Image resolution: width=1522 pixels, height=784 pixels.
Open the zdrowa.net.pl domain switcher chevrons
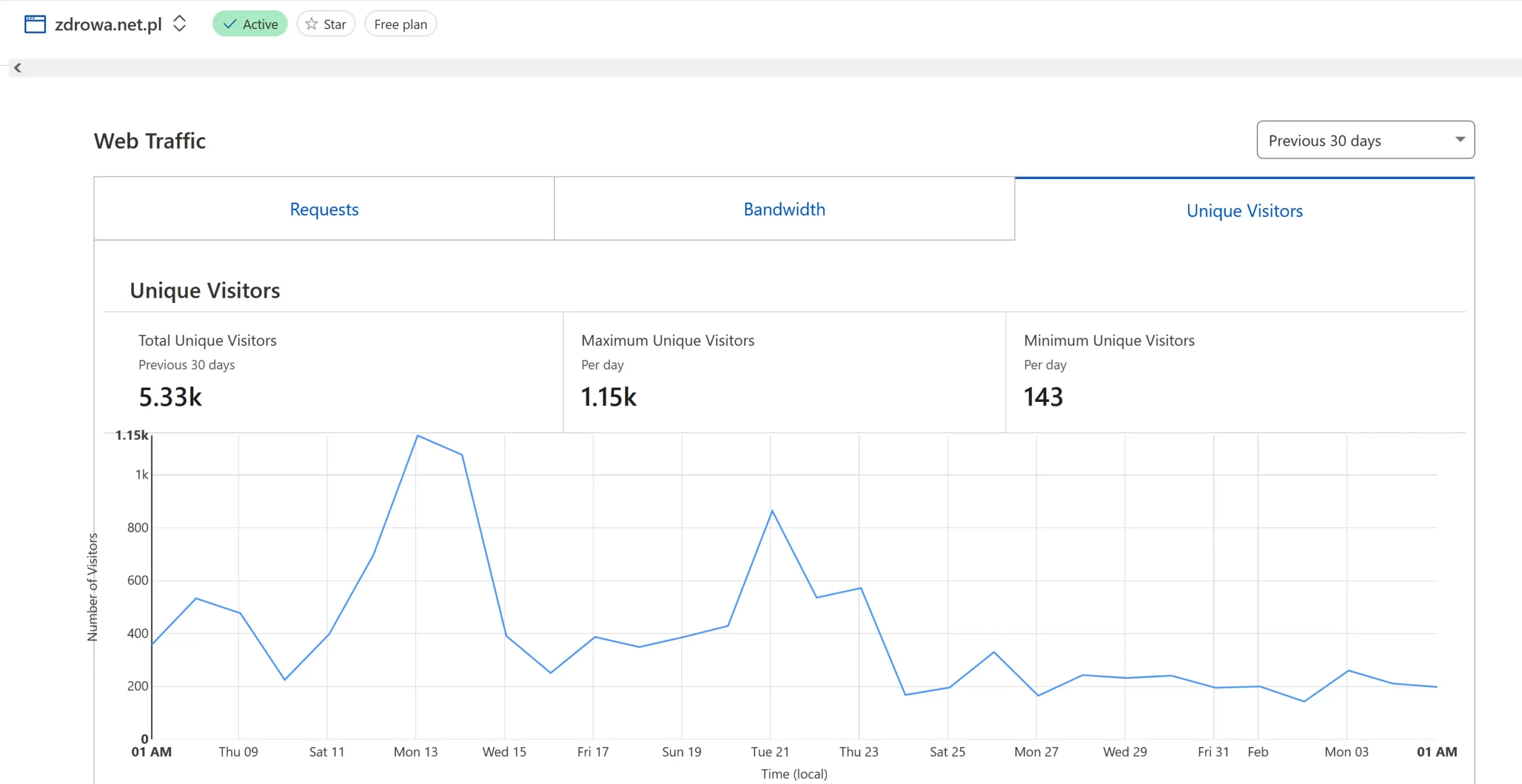coord(179,24)
